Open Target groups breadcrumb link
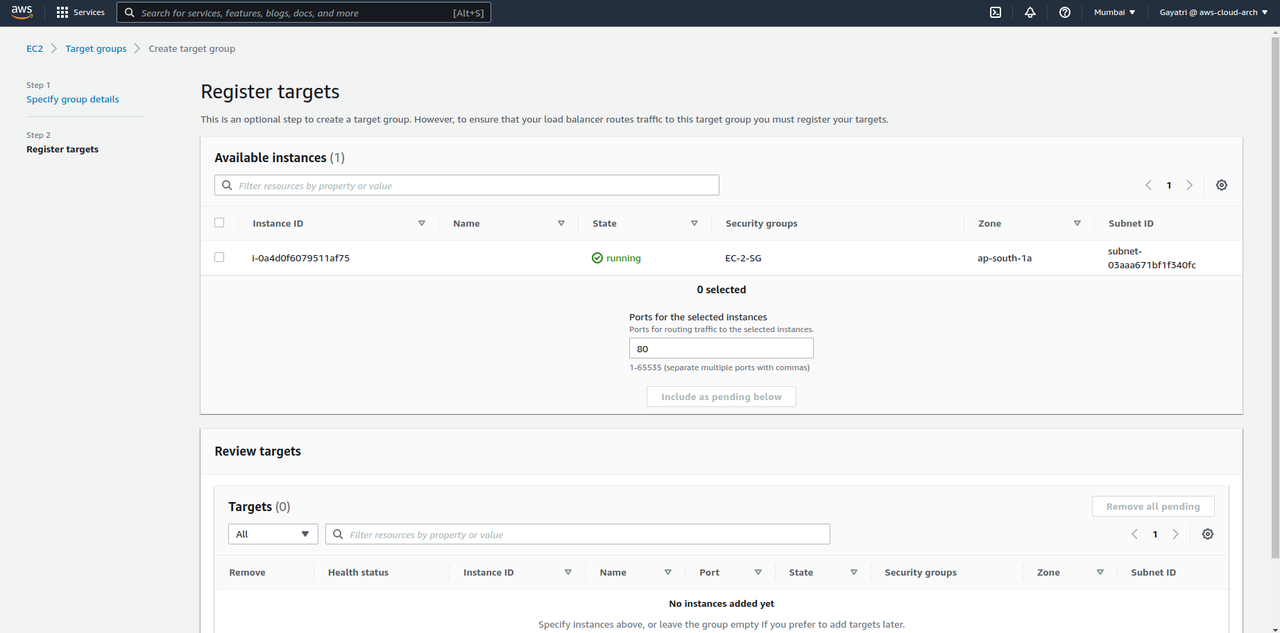This screenshot has height=633, width=1280. tap(96, 48)
